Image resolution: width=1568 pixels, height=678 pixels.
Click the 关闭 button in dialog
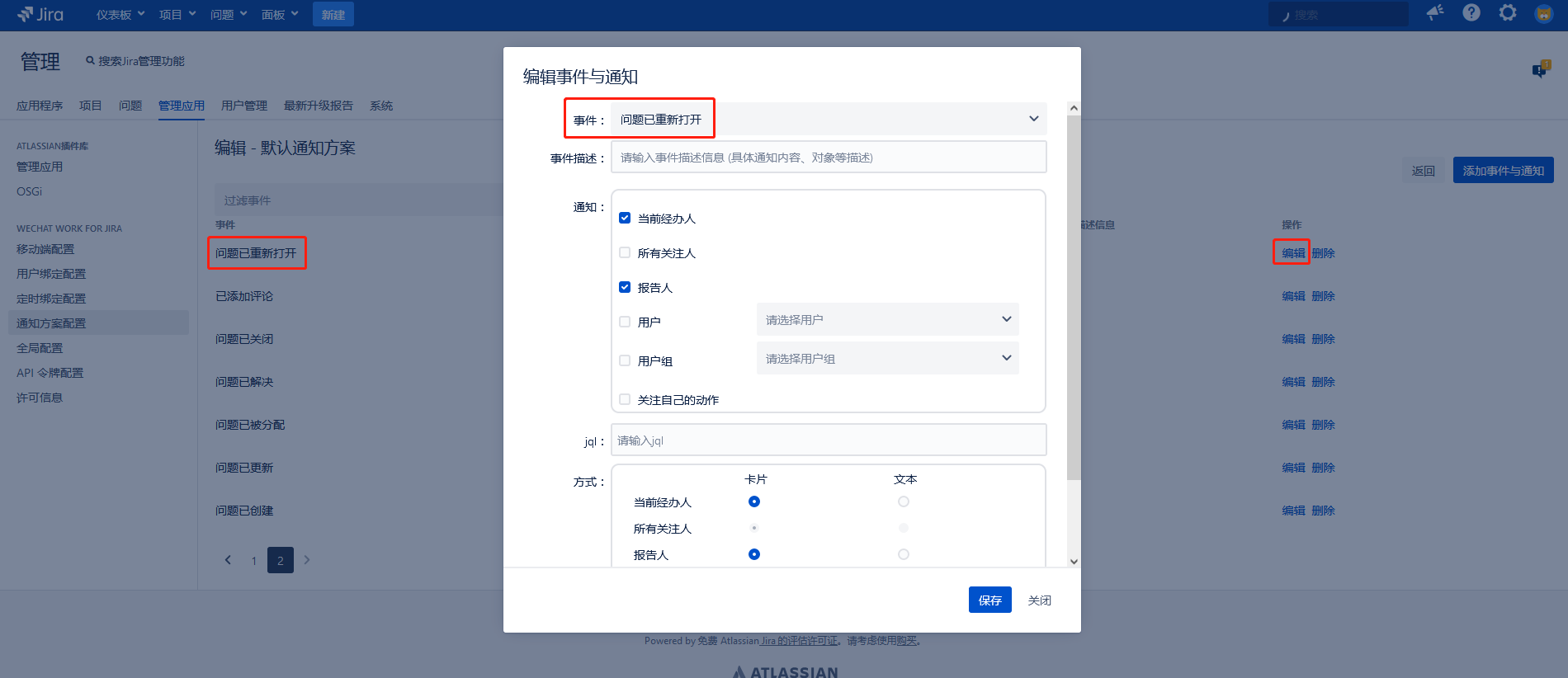coord(1039,600)
